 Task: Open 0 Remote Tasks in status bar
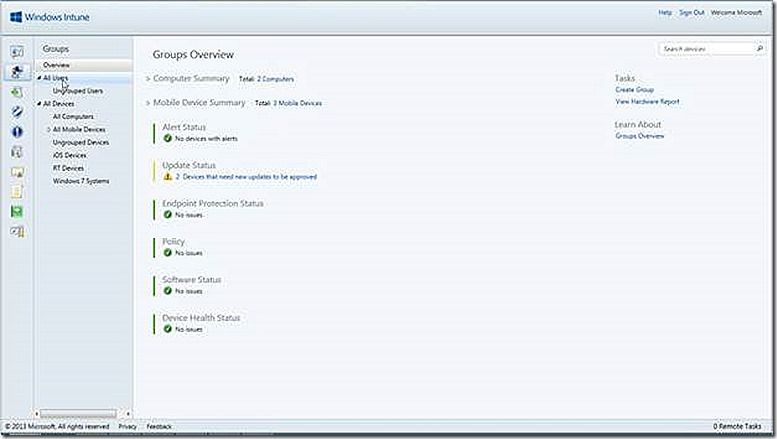pyautogui.click(x=737, y=426)
